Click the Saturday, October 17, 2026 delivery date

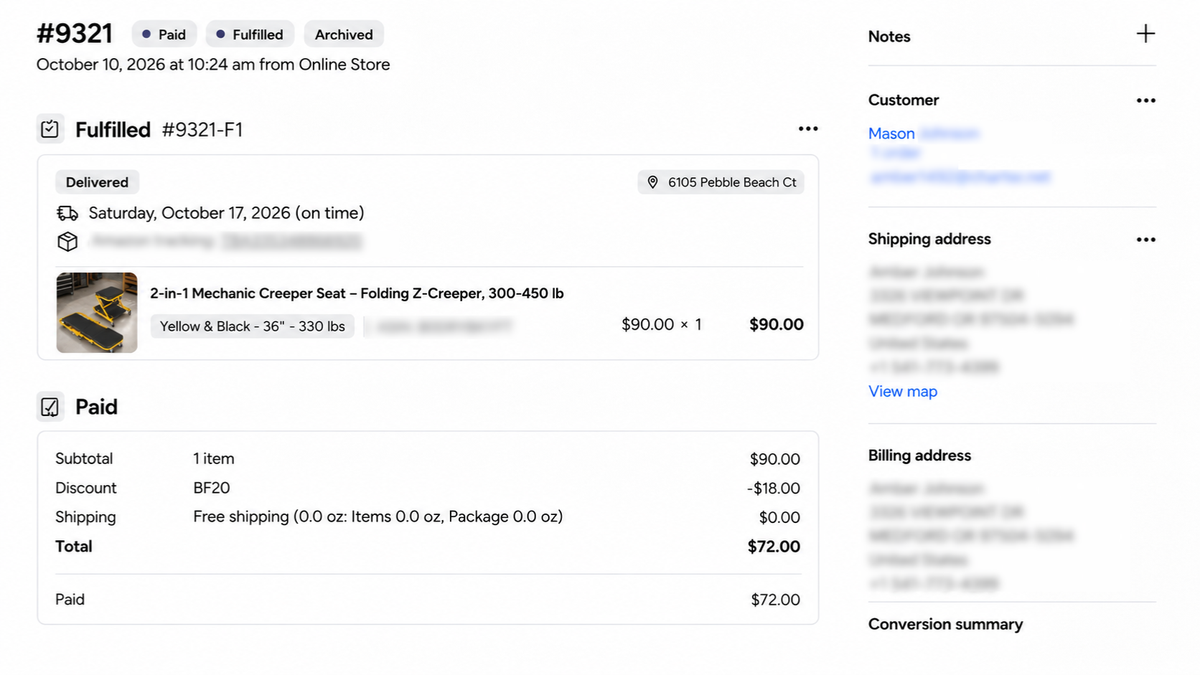tap(226, 213)
